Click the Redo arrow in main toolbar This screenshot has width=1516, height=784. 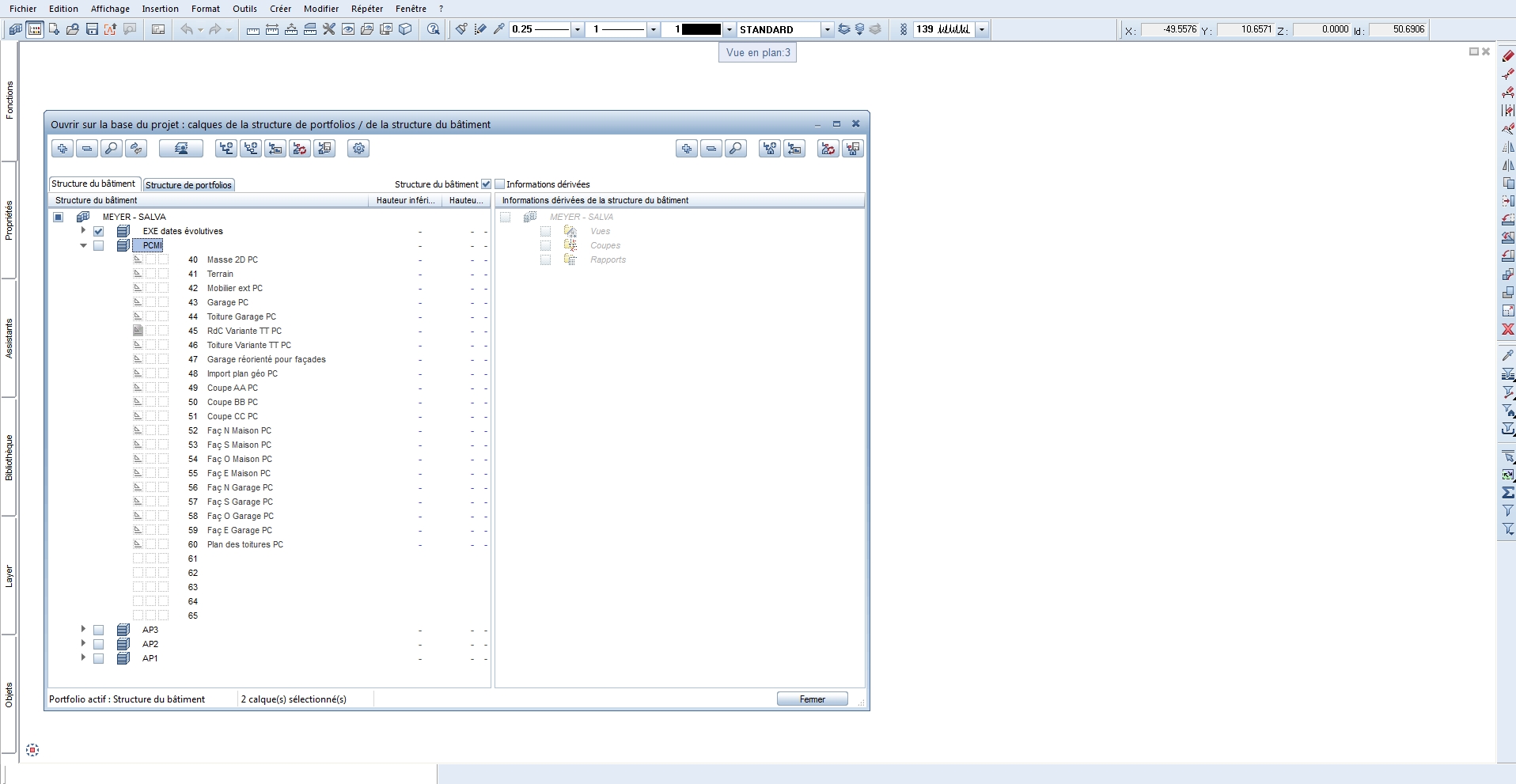tap(215, 29)
